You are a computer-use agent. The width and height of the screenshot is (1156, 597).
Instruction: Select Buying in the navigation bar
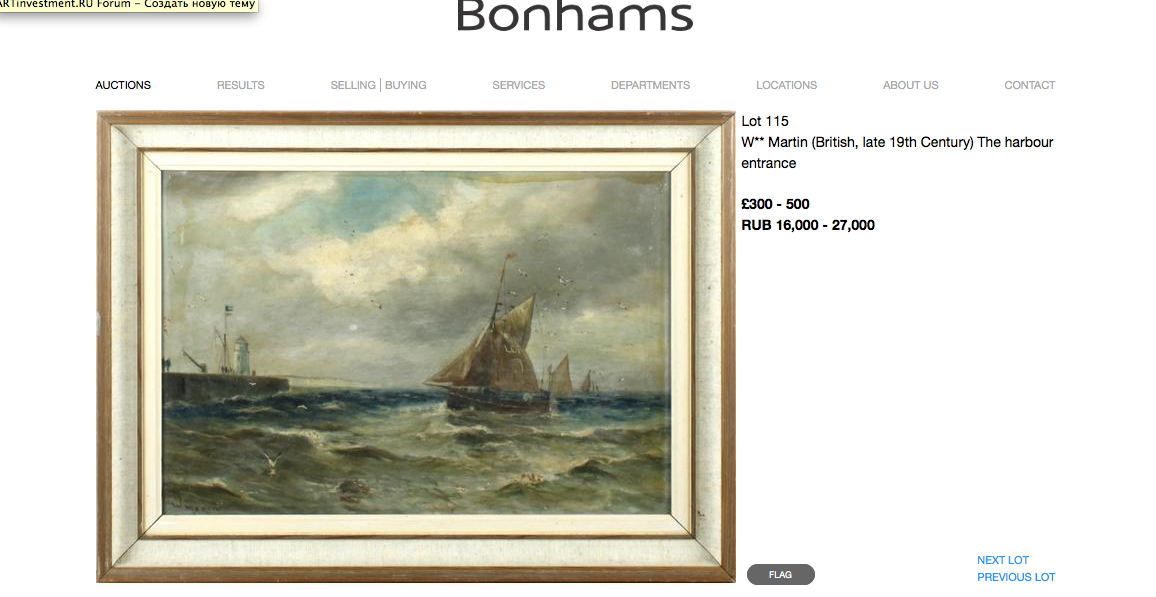[406, 85]
